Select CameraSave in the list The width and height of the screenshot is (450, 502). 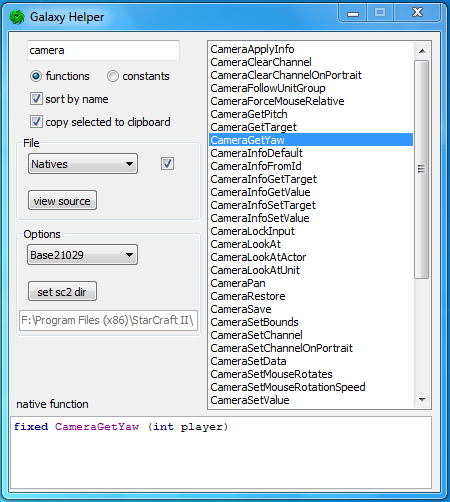[311, 309]
